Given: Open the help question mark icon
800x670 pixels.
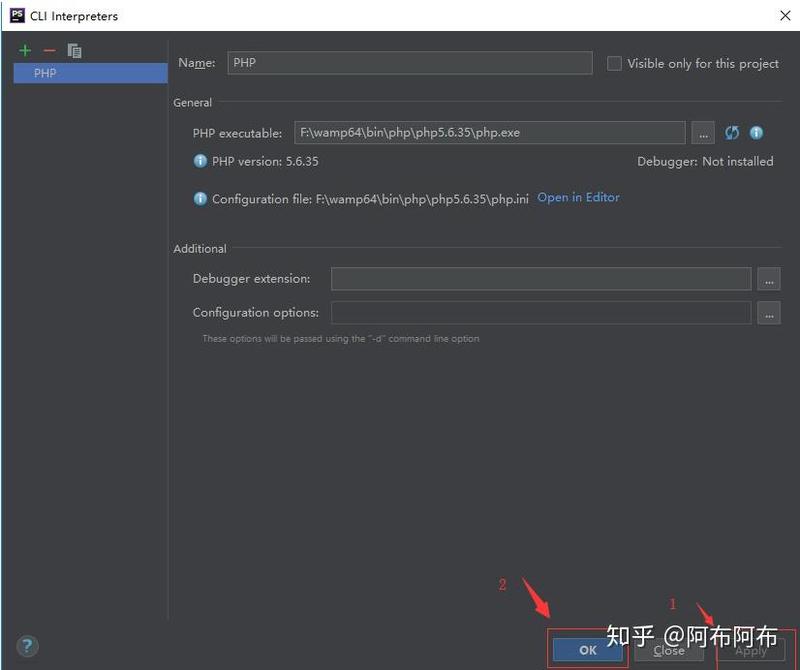Looking at the screenshot, I should pyautogui.click(x=27, y=646).
